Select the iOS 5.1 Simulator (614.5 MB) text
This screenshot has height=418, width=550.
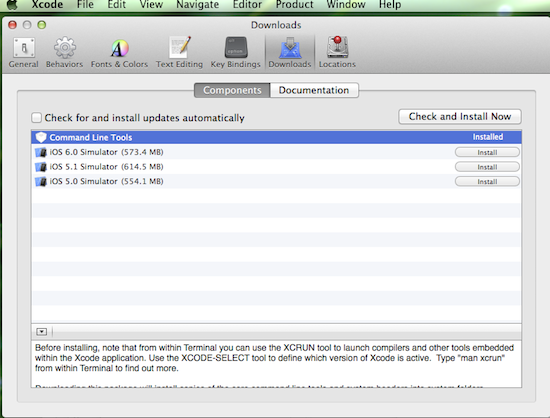pyautogui.click(x=106, y=167)
